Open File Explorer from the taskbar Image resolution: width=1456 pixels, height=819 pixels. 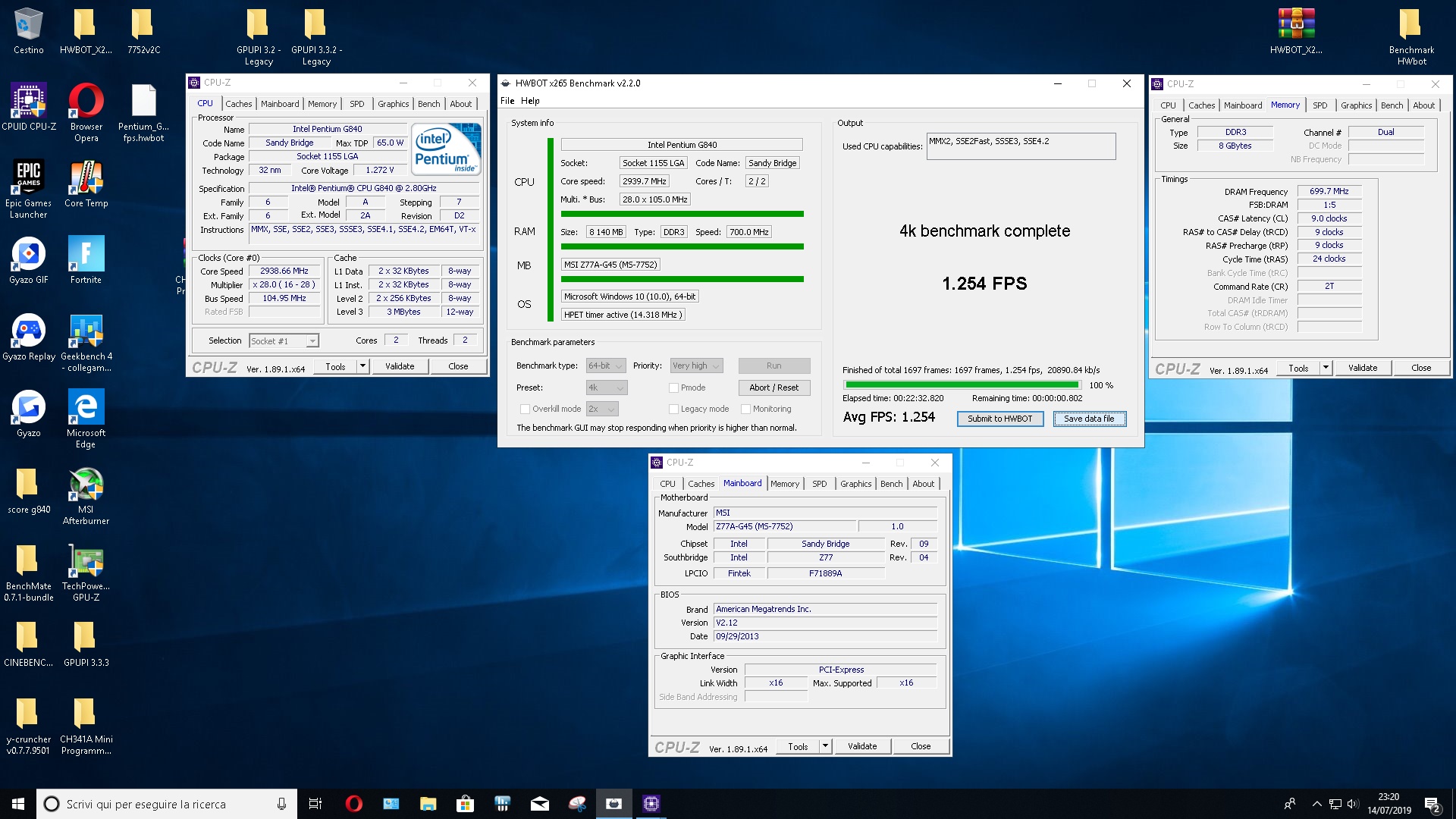tap(428, 804)
